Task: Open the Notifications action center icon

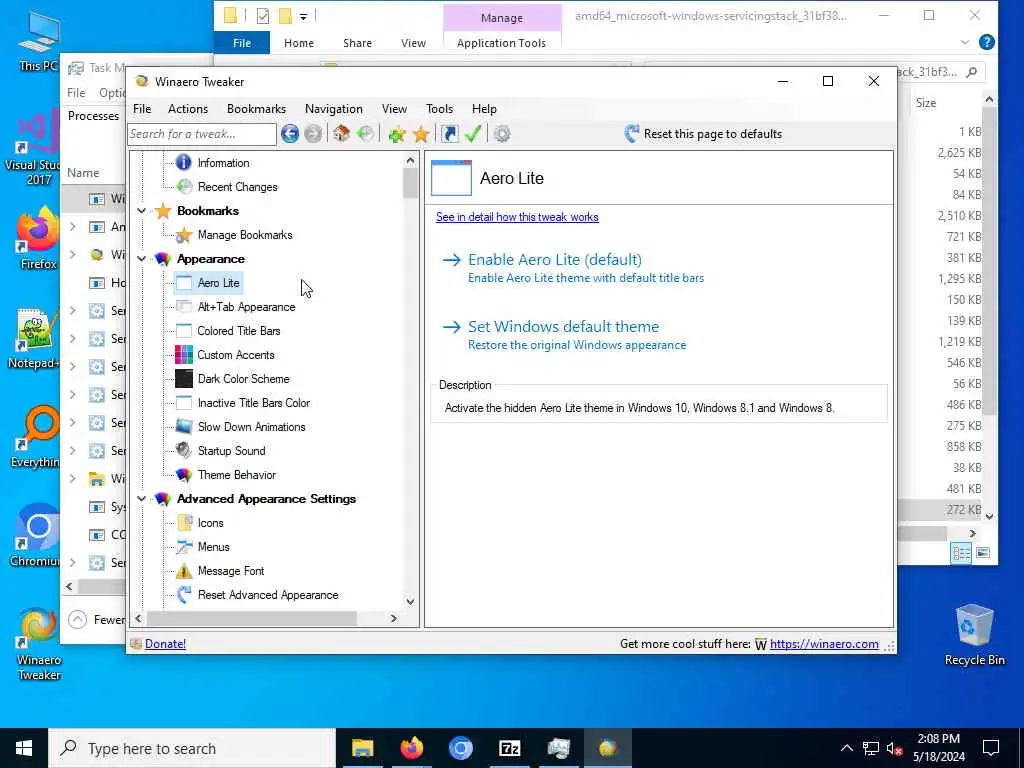Action: click(x=991, y=748)
